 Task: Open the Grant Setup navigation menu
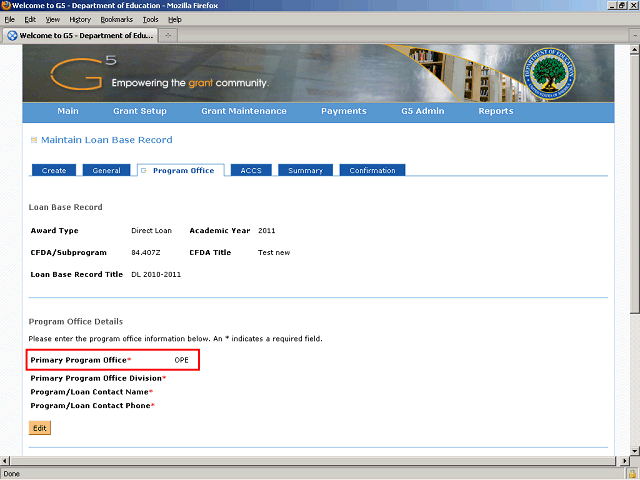(x=140, y=111)
